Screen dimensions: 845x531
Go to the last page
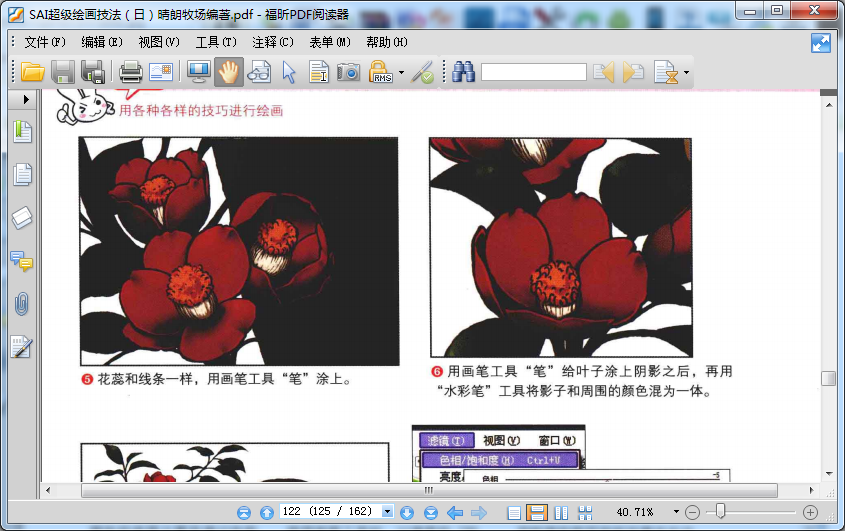click(431, 513)
